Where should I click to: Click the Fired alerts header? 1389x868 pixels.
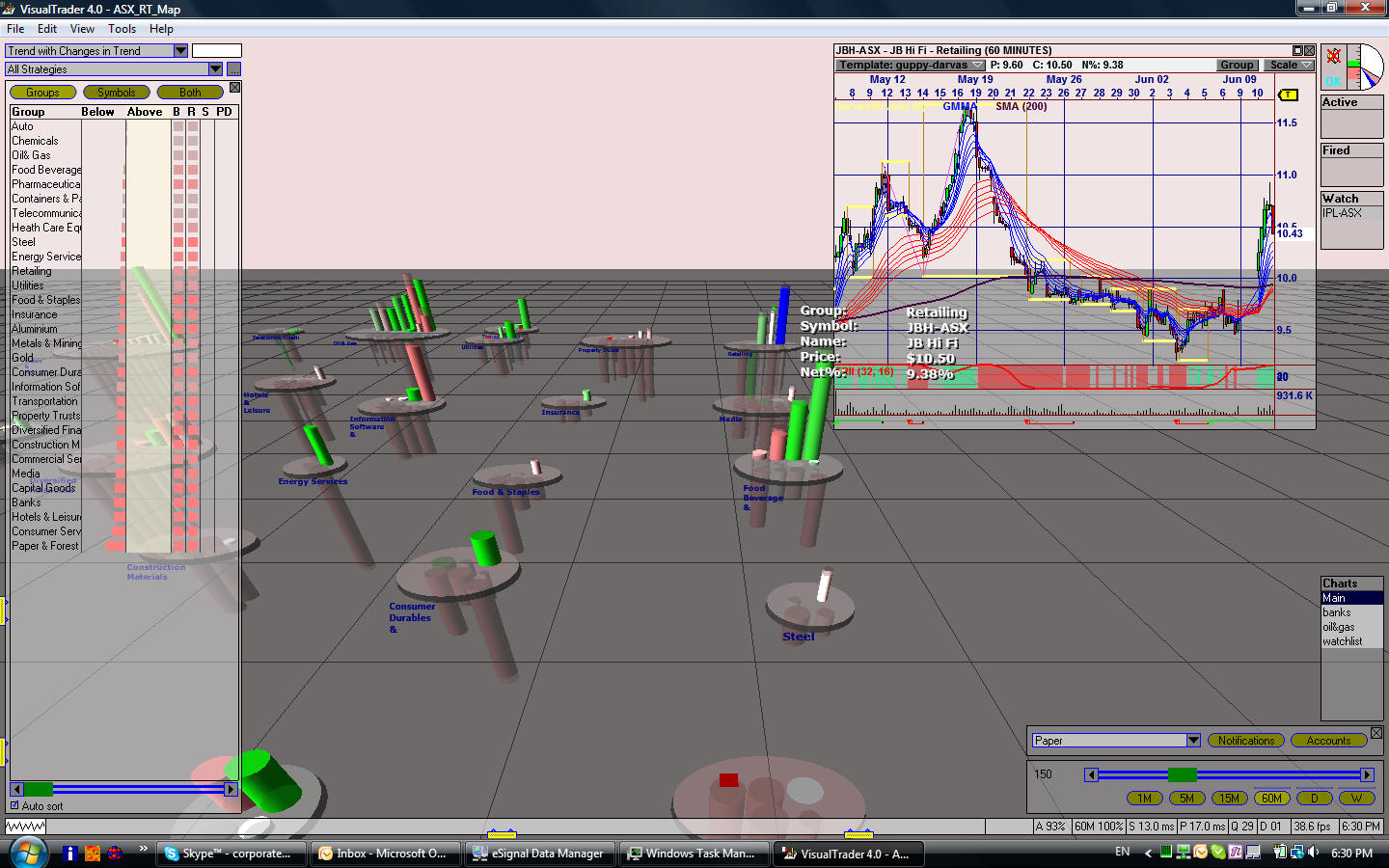coord(1351,150)
